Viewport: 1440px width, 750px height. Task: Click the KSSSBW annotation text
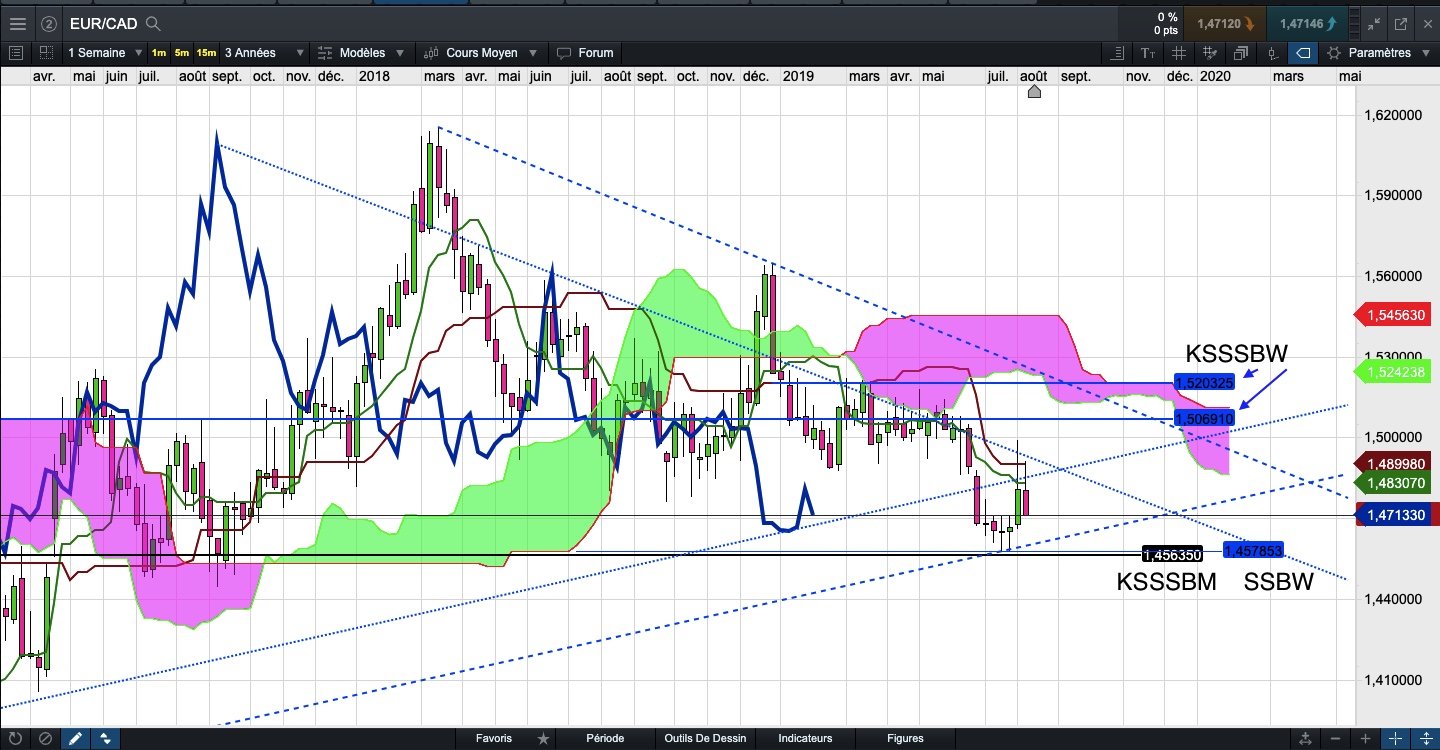click(x=1236, y=353)
